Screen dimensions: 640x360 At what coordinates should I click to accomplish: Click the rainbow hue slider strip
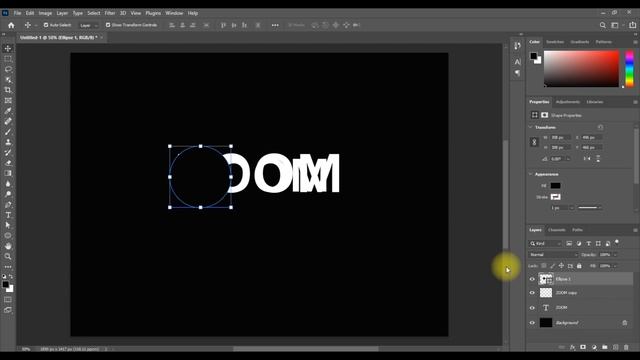coord(629,69)
